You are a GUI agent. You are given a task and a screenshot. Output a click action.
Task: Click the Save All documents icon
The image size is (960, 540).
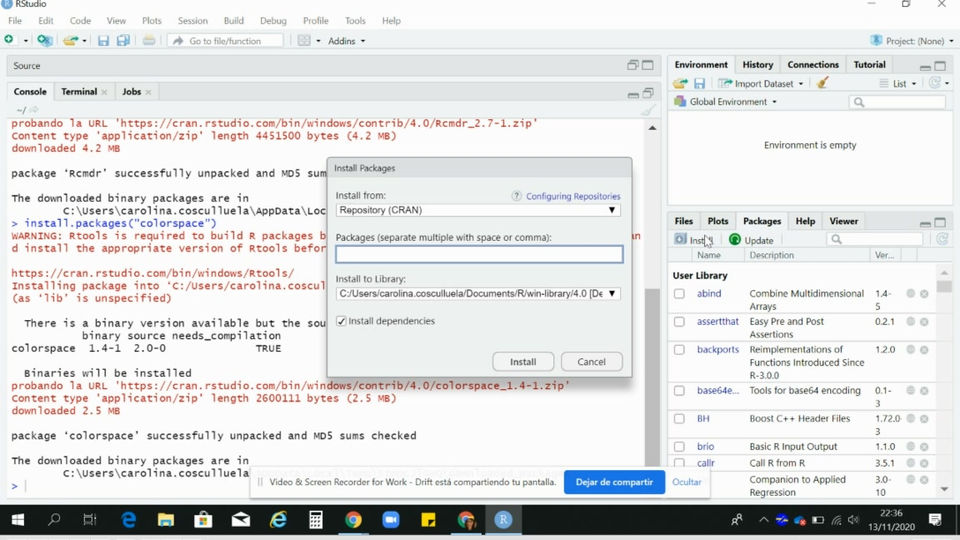pos(123,40)
